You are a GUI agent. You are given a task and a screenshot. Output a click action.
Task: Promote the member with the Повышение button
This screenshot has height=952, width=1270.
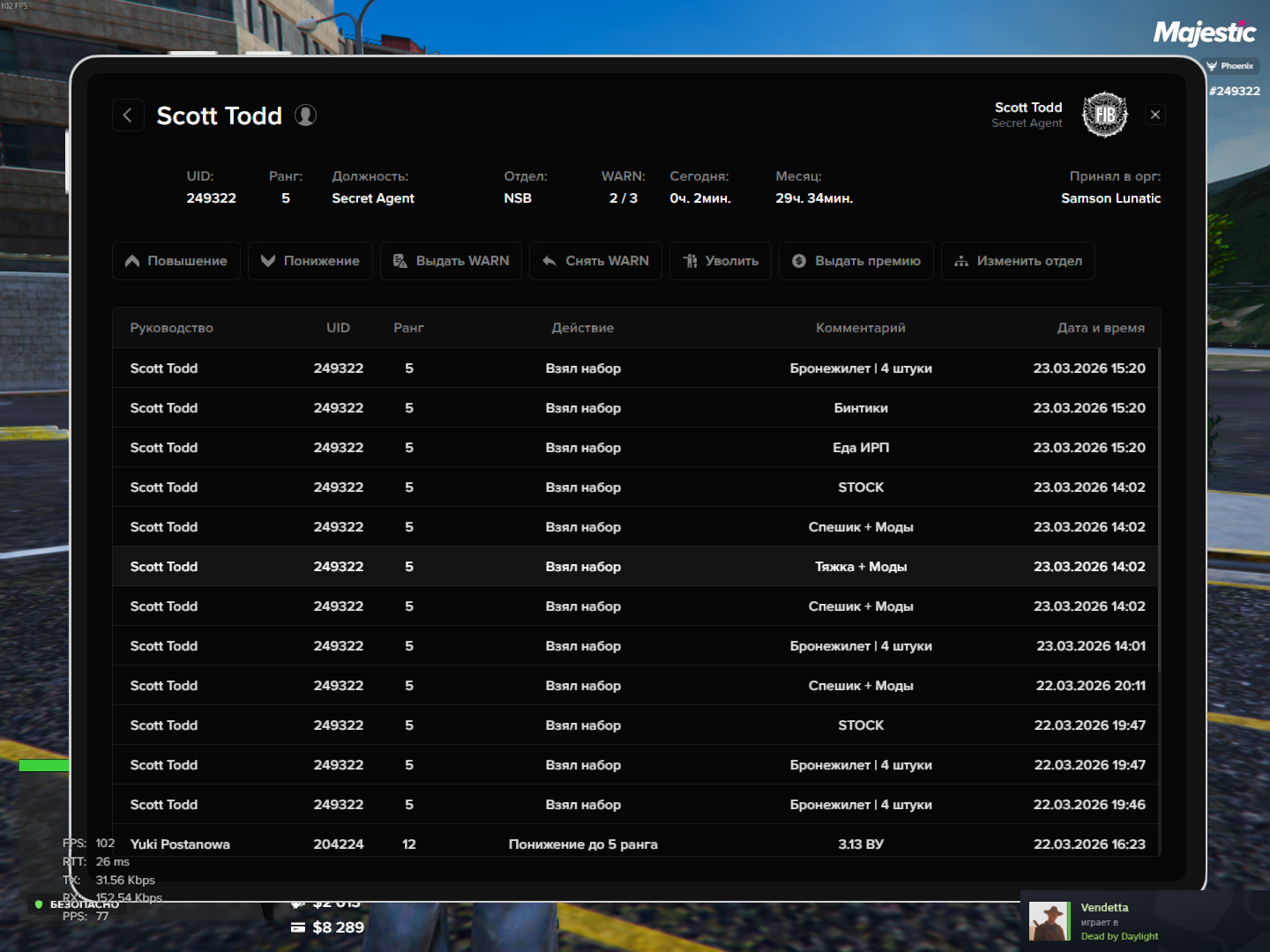[176, 261]
